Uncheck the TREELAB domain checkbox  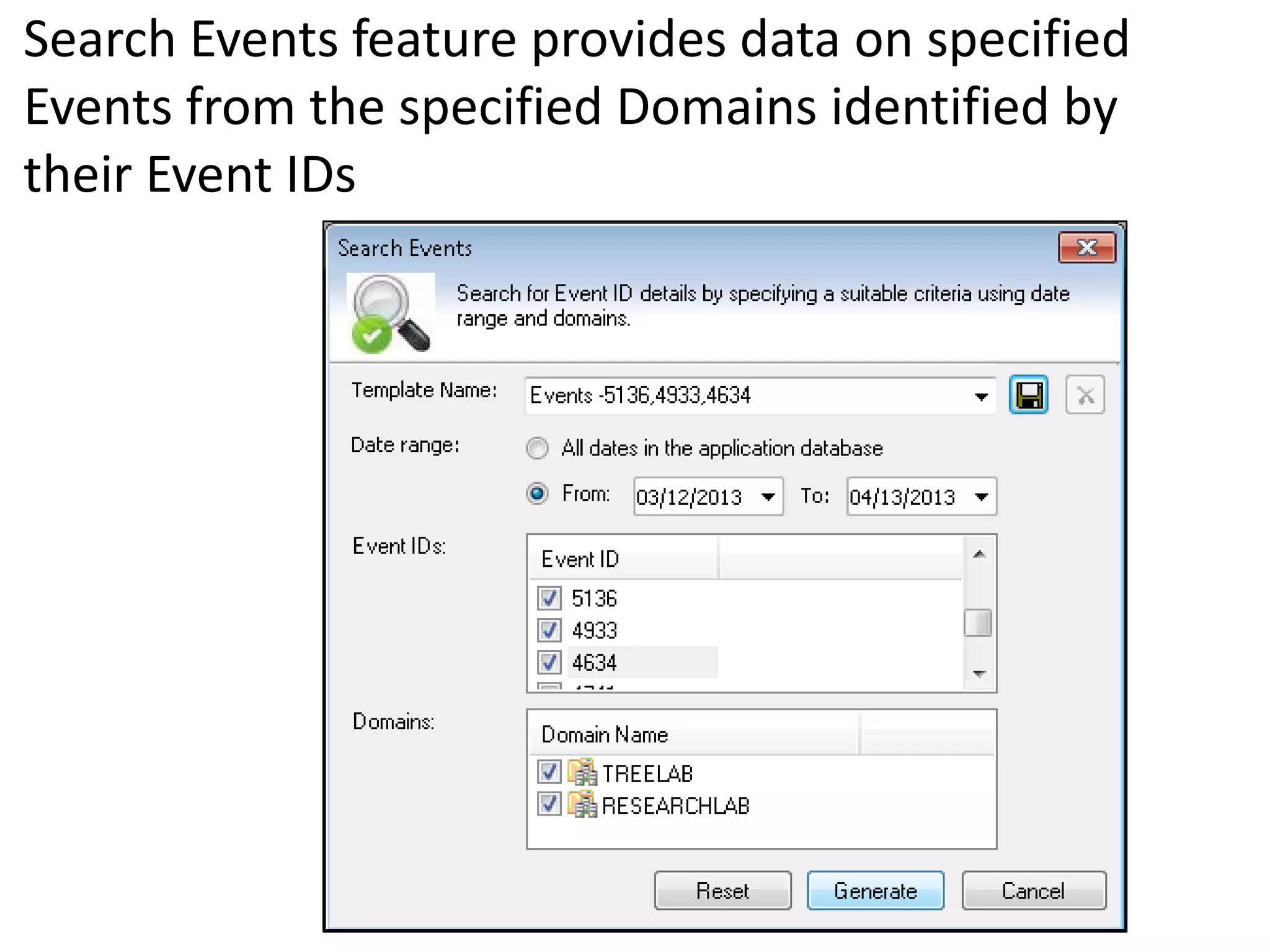pos(549,772)
